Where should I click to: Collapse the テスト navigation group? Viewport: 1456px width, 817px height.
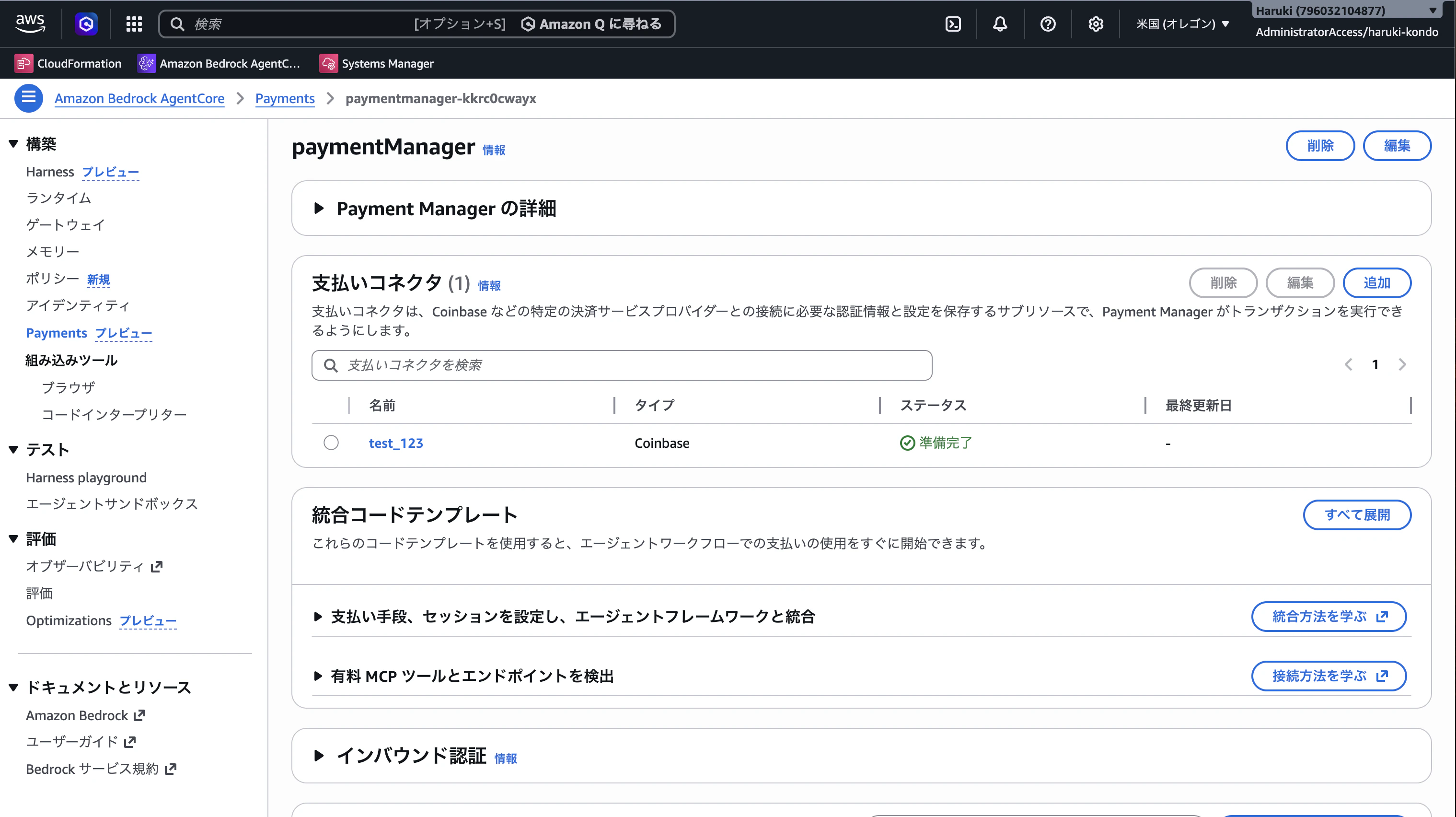(x=13, y=450)
